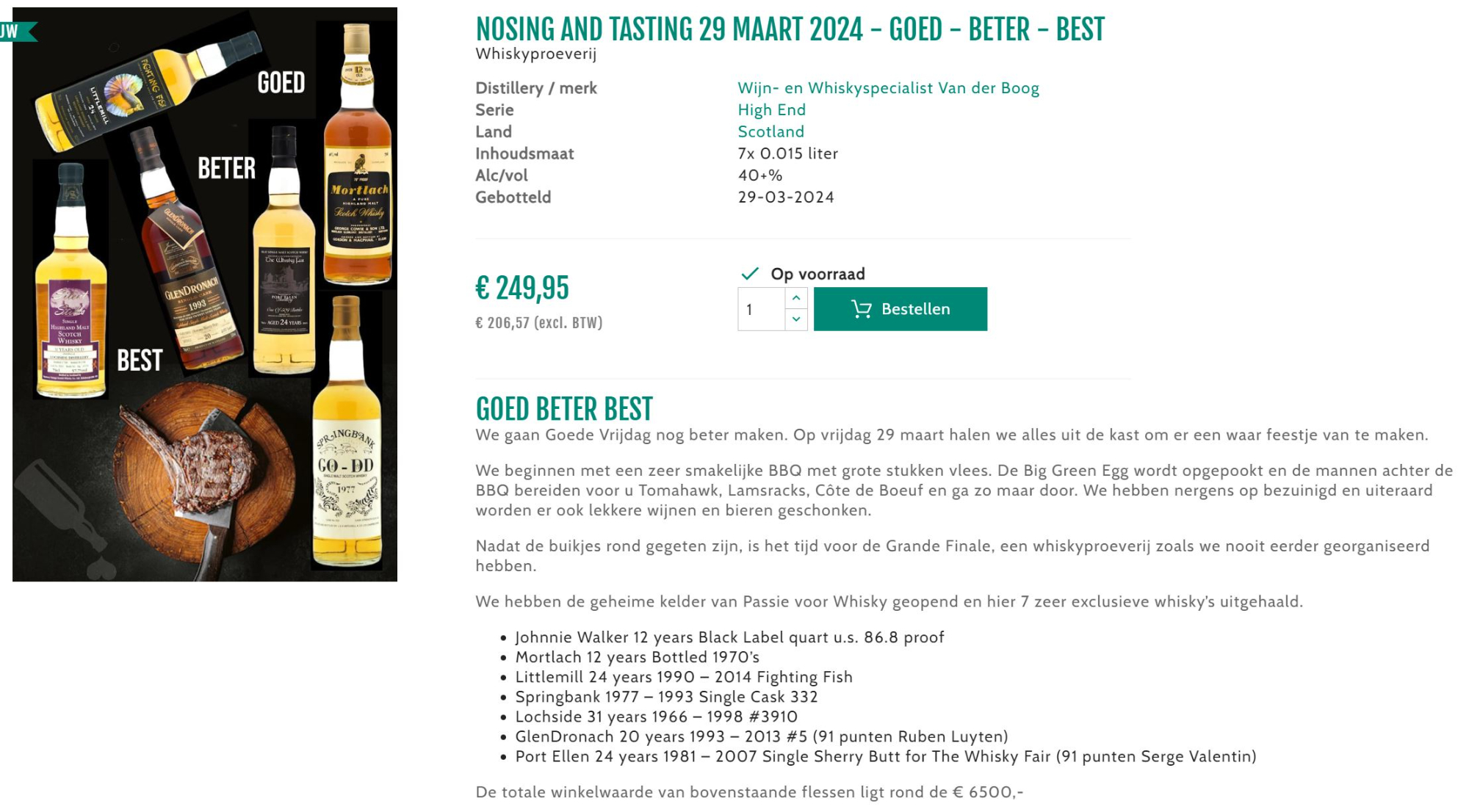Click the Mortlach bottle in product image
The width and height of the screenshot is (1469, 812).
pyautogui.click(x=358, y=154)
